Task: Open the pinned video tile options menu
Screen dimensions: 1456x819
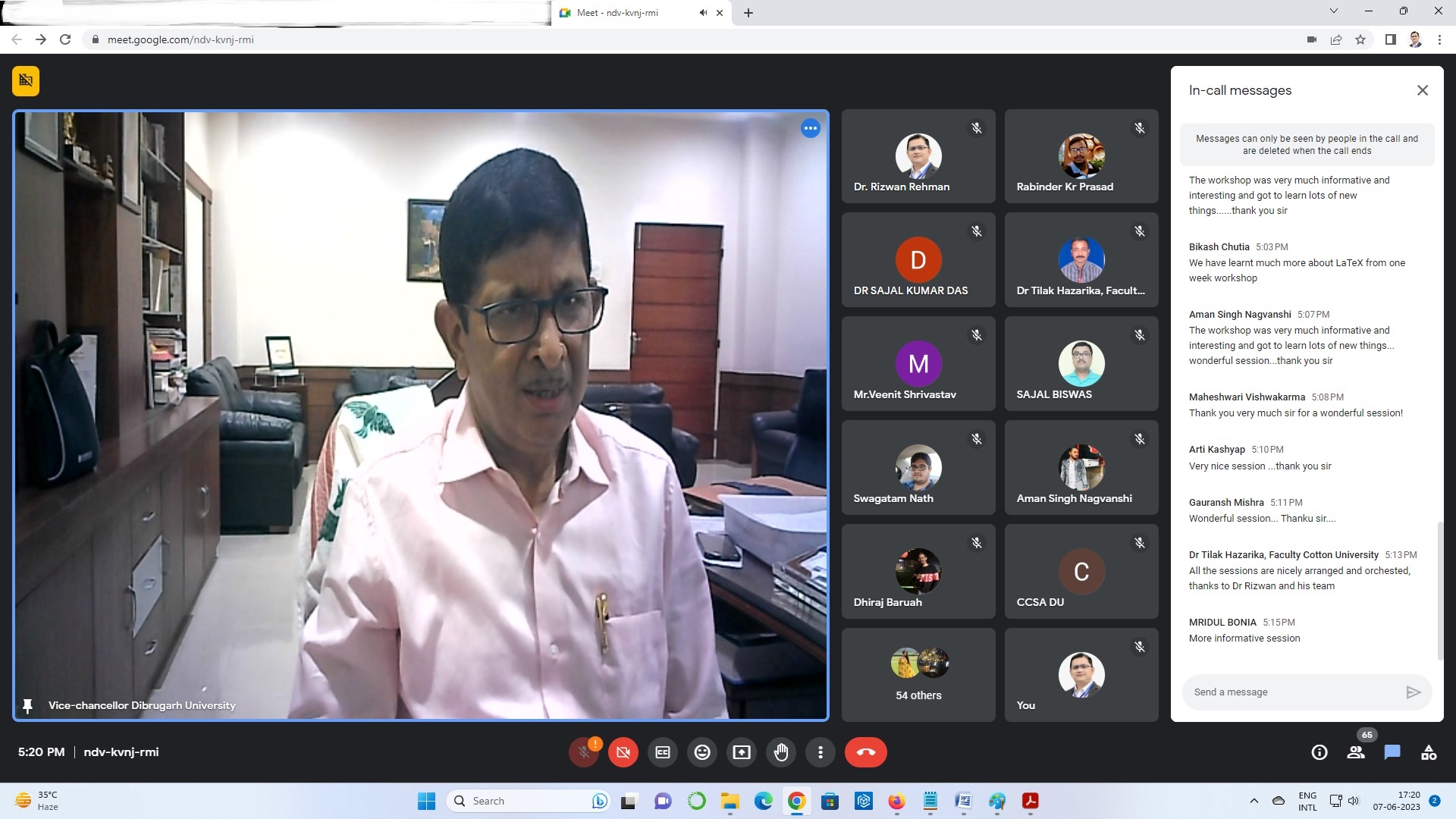Action: click(810, 128)
